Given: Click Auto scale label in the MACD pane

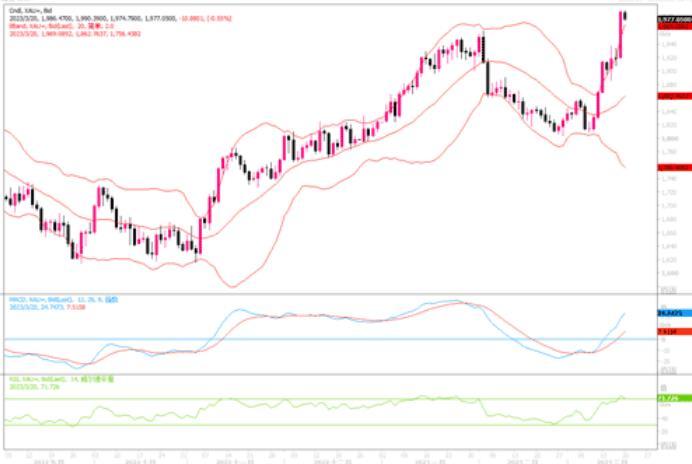Looking at the screenshot, I should coord(667,369).
